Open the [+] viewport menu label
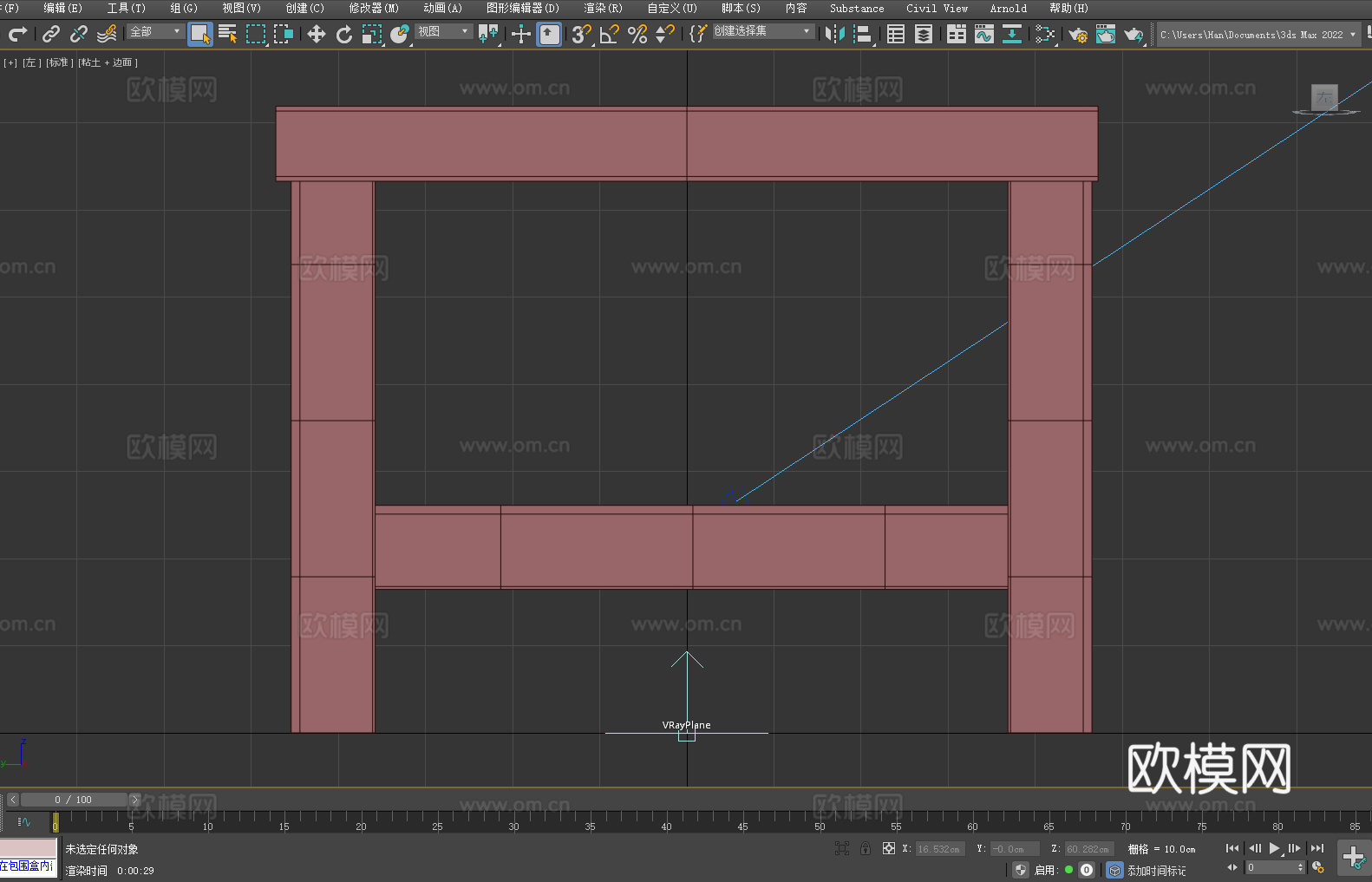 10,62
